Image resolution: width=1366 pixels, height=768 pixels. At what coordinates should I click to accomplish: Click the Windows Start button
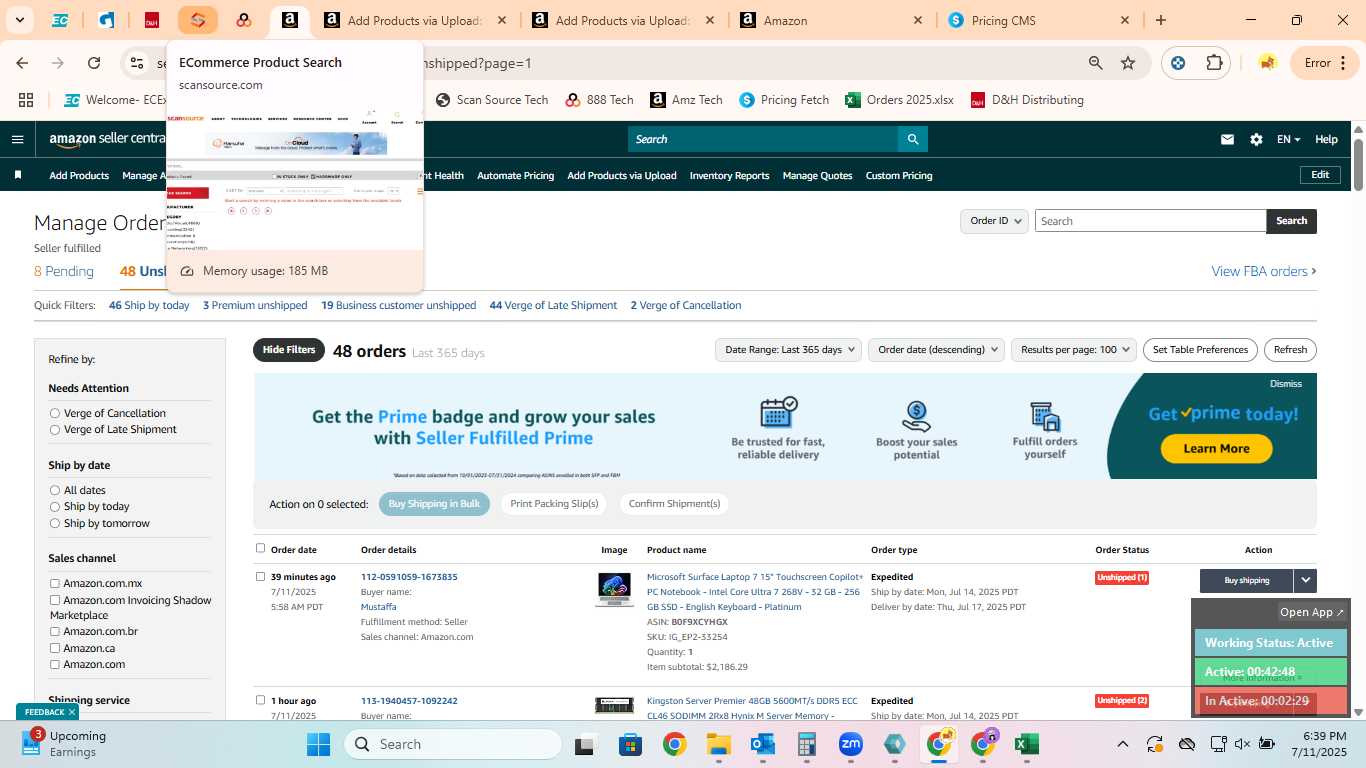click(318, 744)
